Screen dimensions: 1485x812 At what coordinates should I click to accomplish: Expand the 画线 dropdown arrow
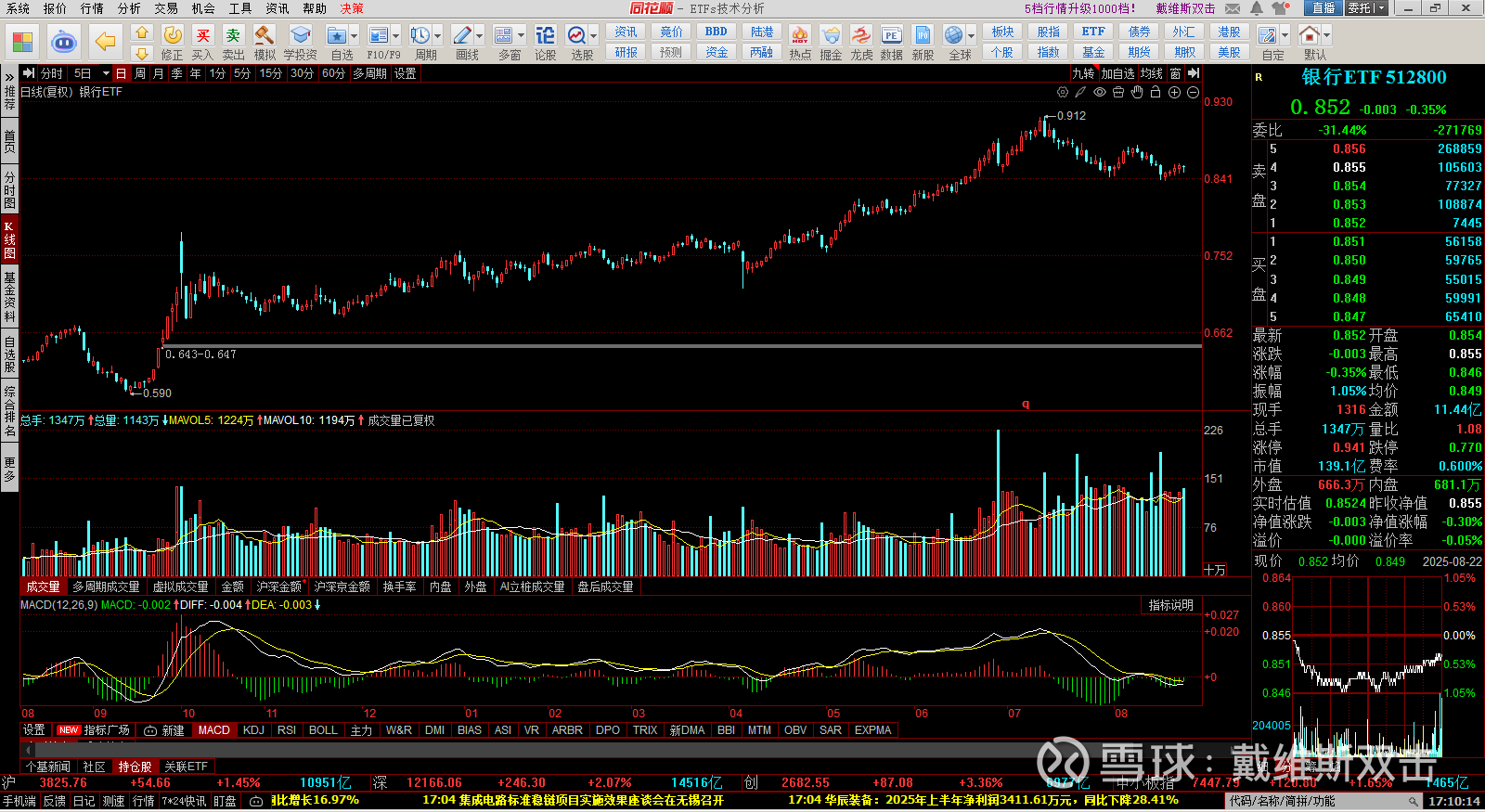tap(480, 36)
